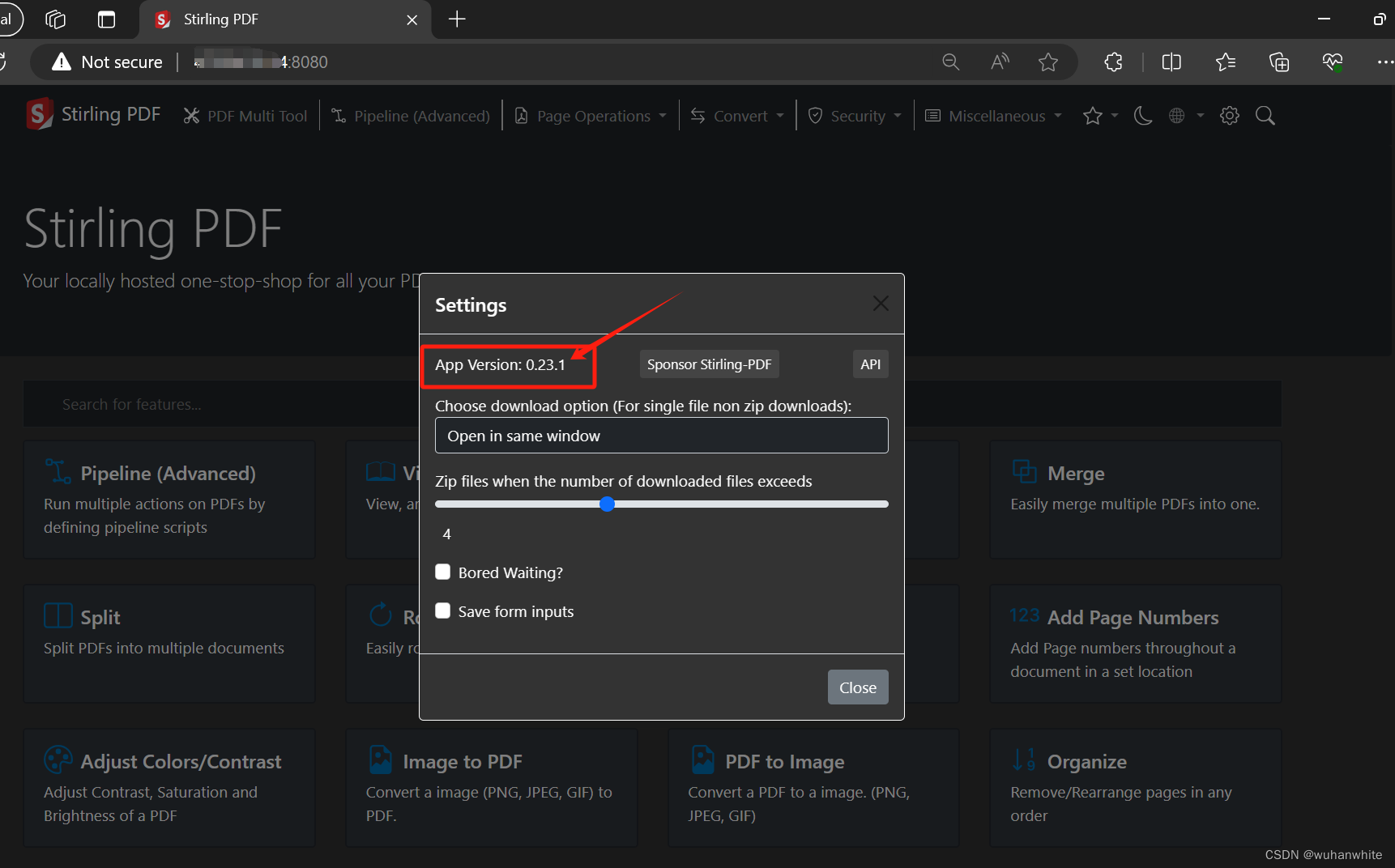Click the Stirling PDF logo icon
The image size is (1395, 868).
40,114
